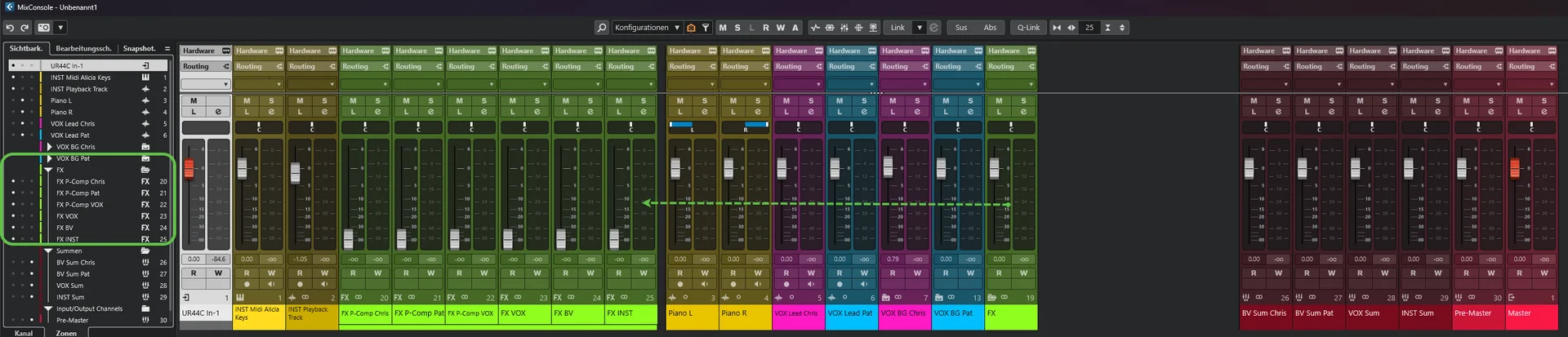The image size is (1568, 337).
Task: Mute the Piano L channel
Action: (x=679, y=101)
